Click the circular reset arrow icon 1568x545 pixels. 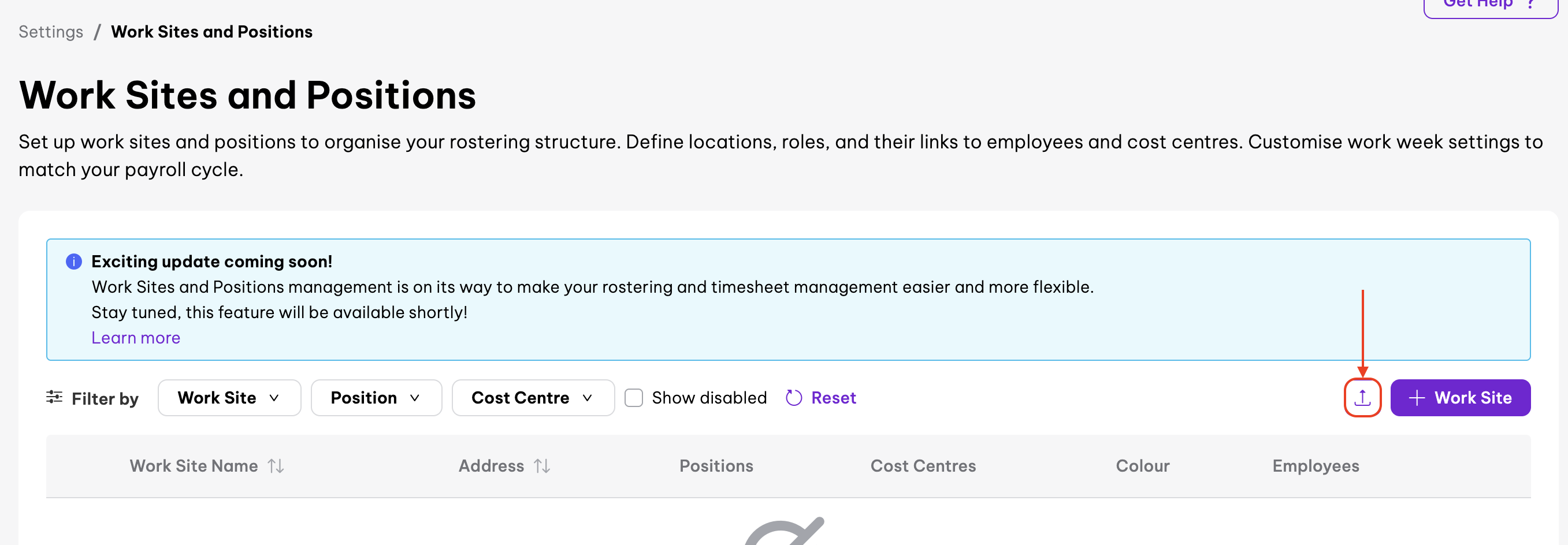point(794,398)
